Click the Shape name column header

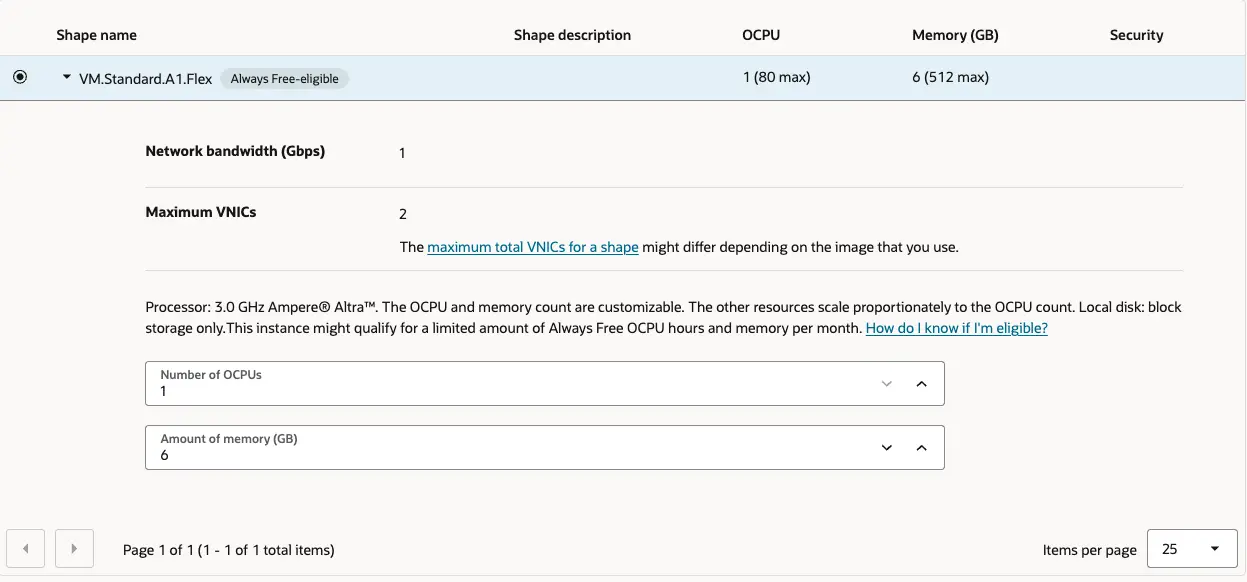[x=96, y=34]
